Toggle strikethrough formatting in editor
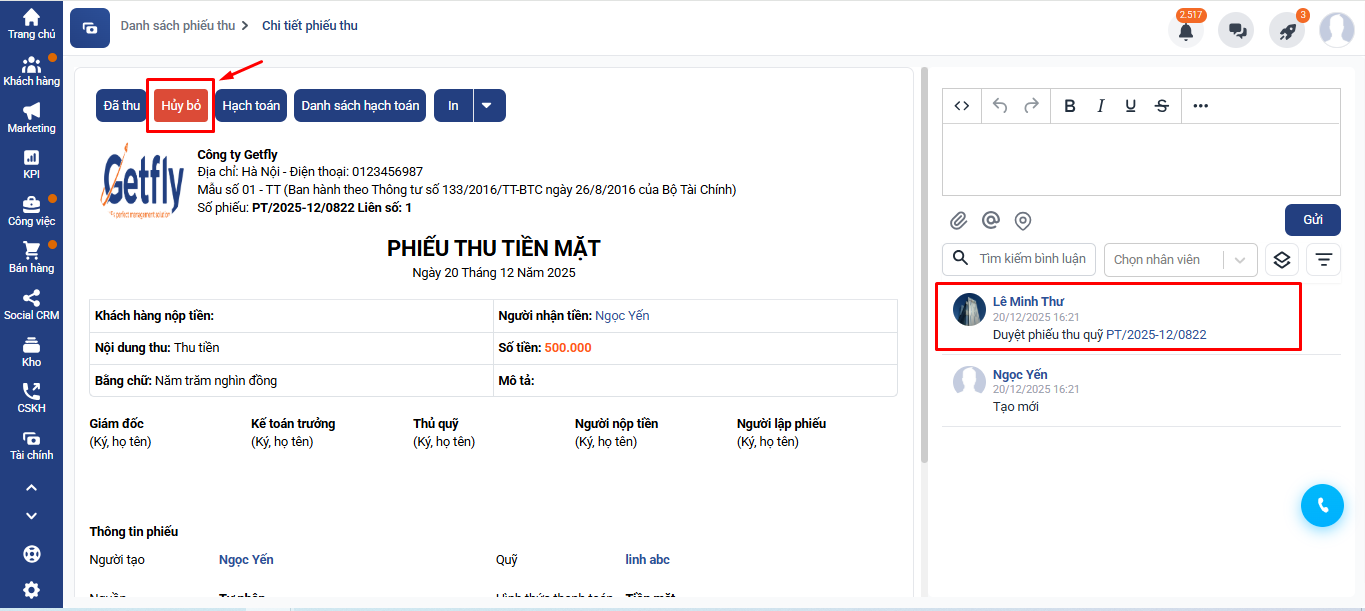This screenshot has height=611, width=1365. click(x=1161, y=106)
